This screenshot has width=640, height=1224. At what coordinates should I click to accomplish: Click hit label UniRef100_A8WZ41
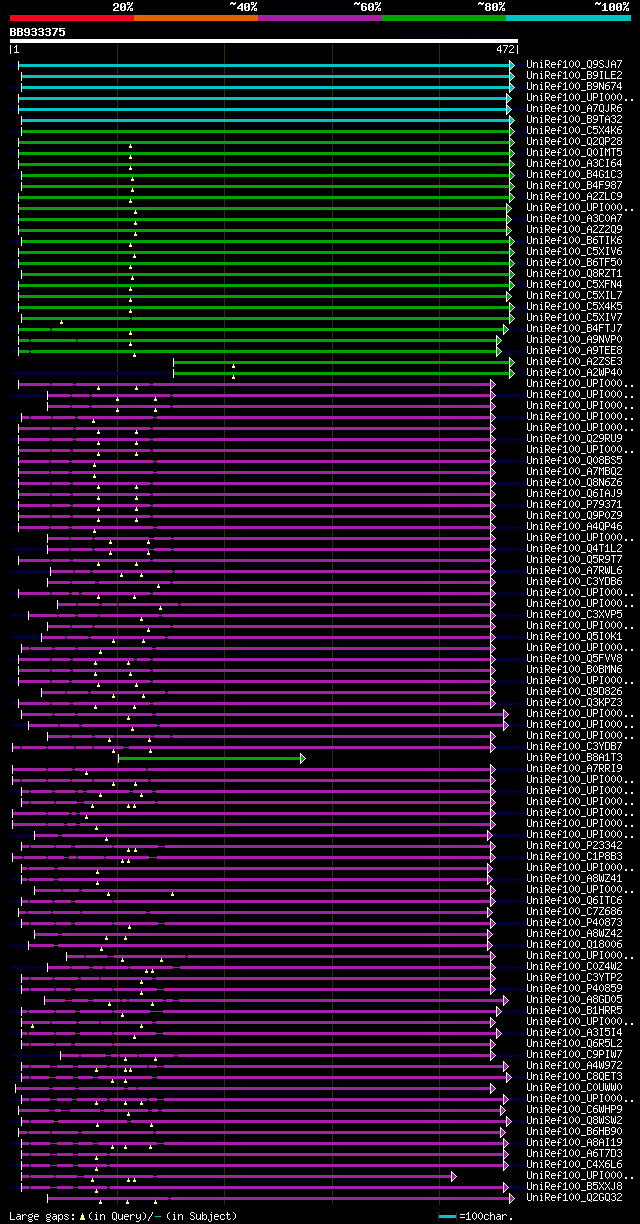pos(574,879)
